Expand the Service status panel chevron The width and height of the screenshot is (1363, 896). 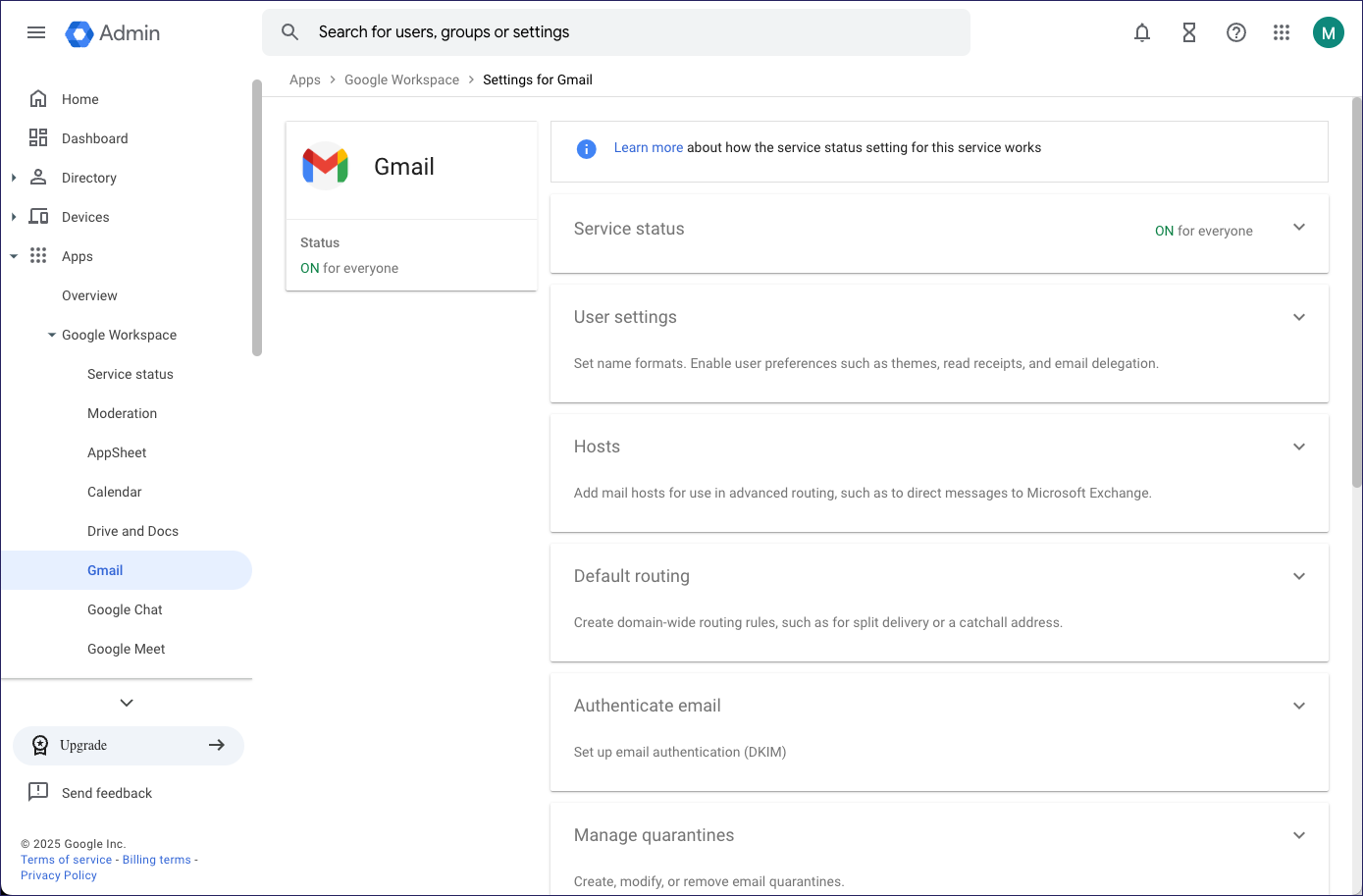coord(1299,228)
